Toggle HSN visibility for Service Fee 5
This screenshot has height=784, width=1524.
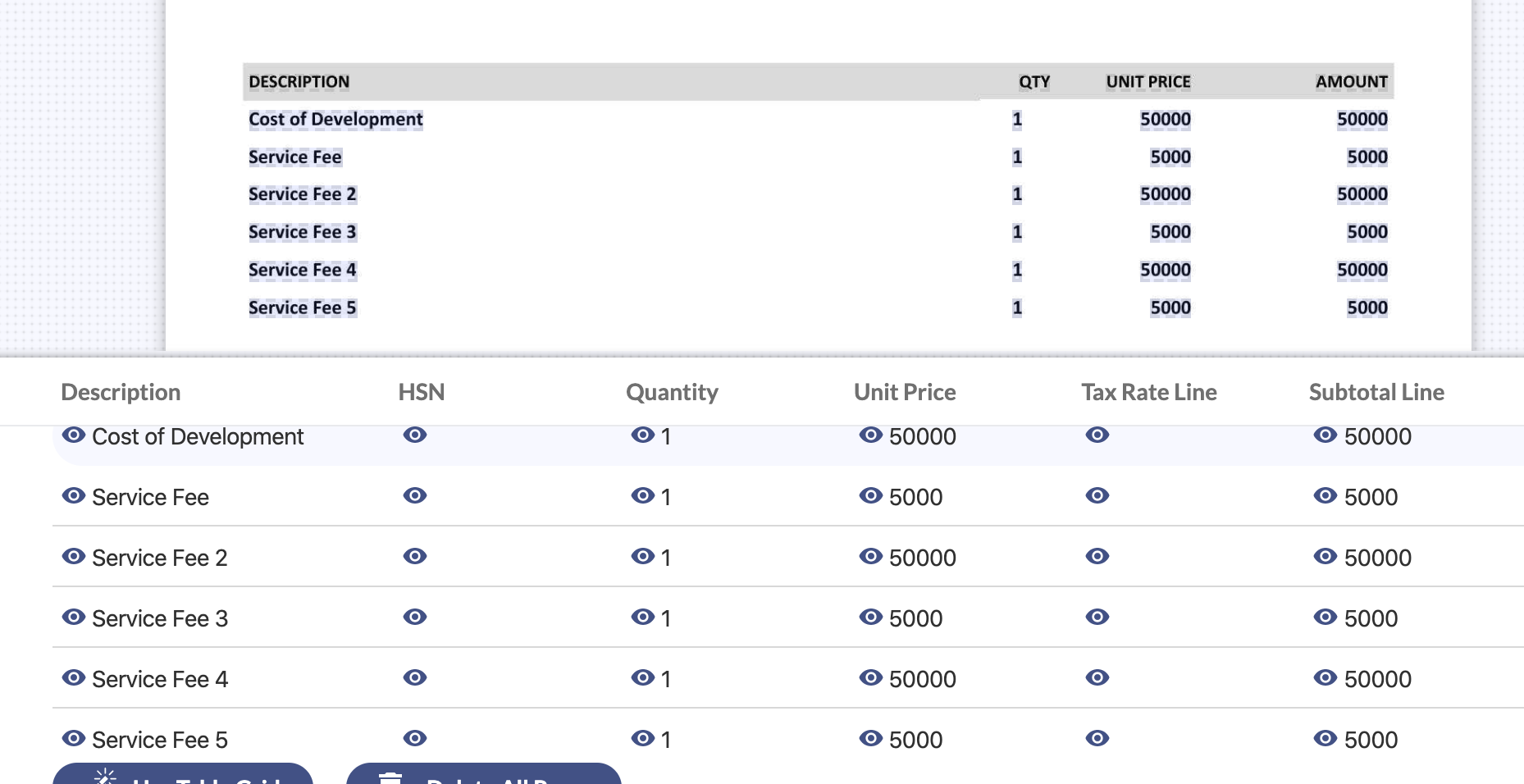point(415,737)
